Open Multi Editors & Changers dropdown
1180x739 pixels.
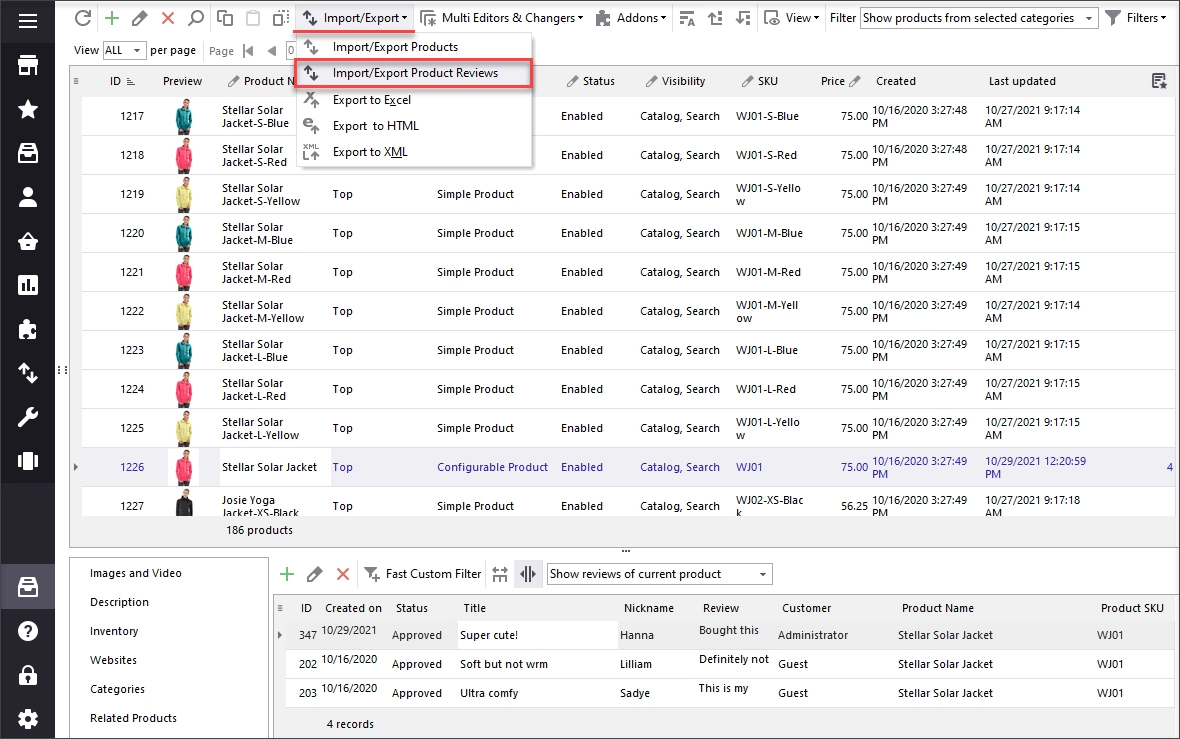pos(502,18)
